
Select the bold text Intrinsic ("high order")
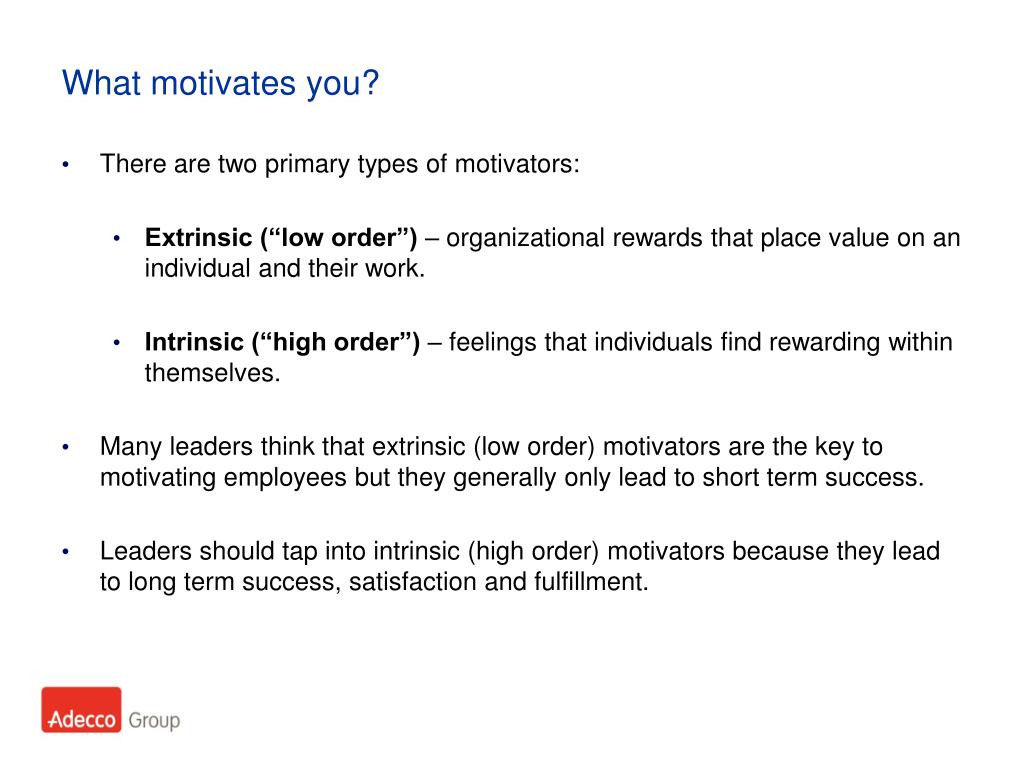(x=282, y=342)
